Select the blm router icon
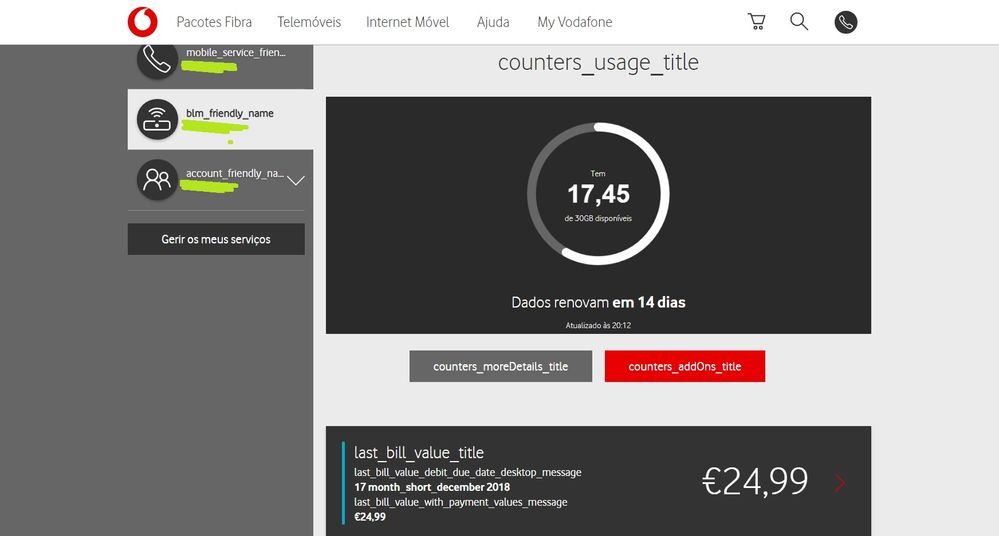The height and width of the screenshot is (536, 999). [x=157, y=120]
